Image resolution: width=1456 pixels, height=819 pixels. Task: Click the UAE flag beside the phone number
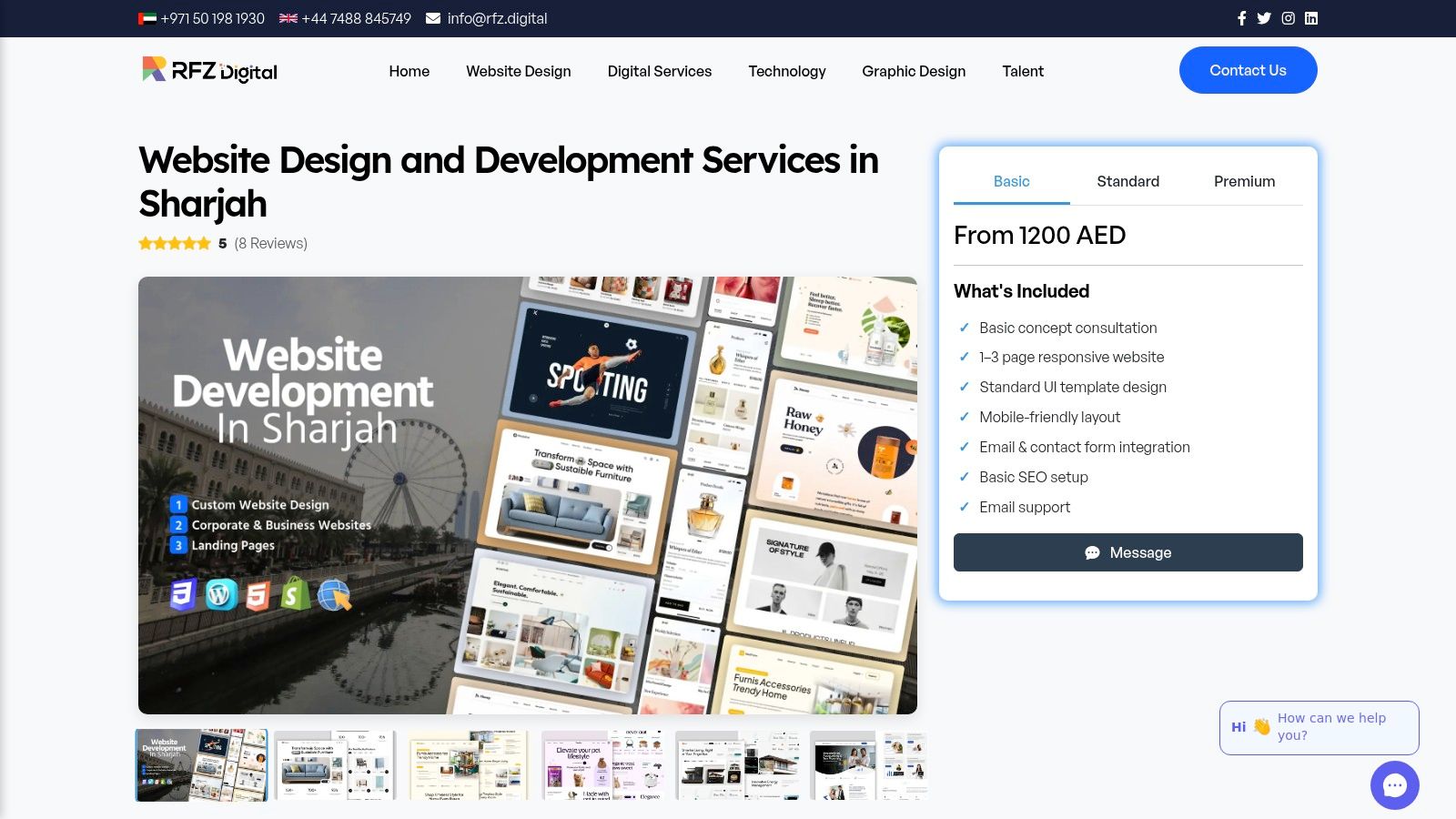[147, 17]
